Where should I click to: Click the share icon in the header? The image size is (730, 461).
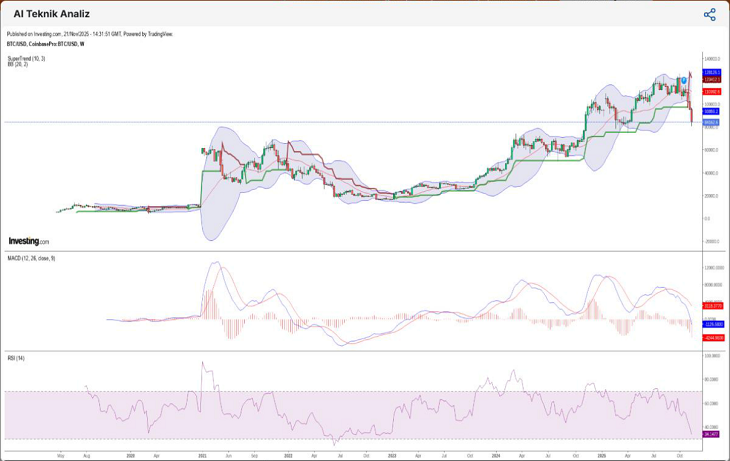point(709,14)
